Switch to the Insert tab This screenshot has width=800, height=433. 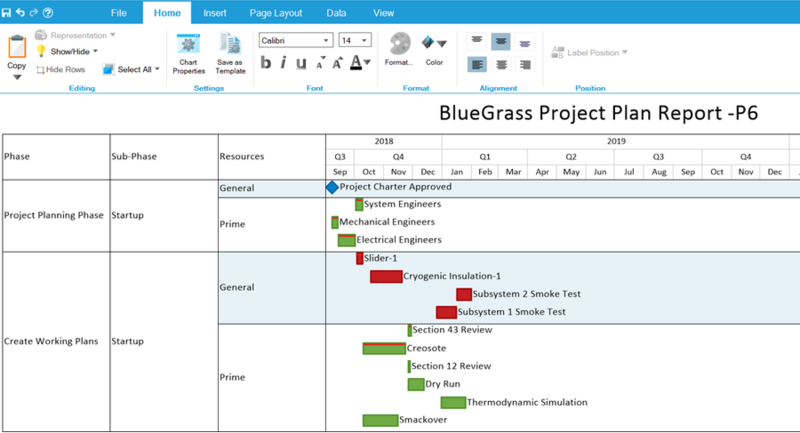click(x=215, y=13)
